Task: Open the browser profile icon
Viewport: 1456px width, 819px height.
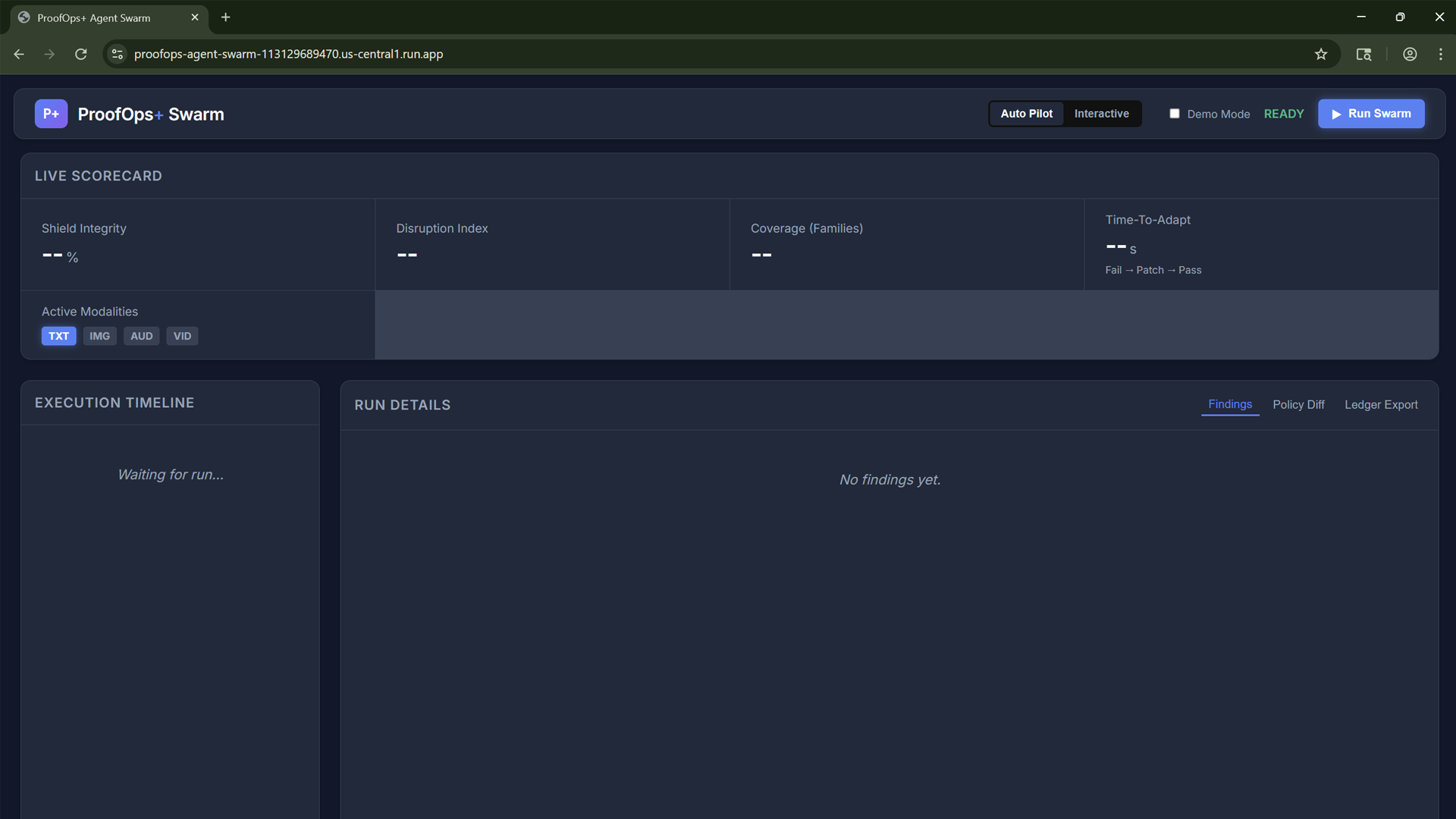Action: point(1410,54)
